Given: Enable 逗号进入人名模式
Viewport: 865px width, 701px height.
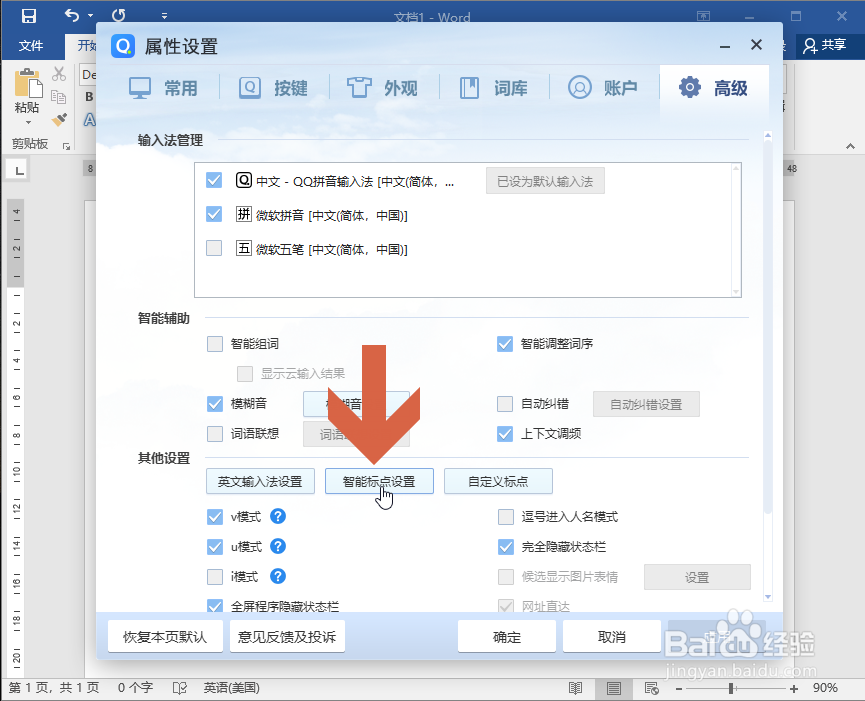Looking at the screenshot, I should (506, 517).
